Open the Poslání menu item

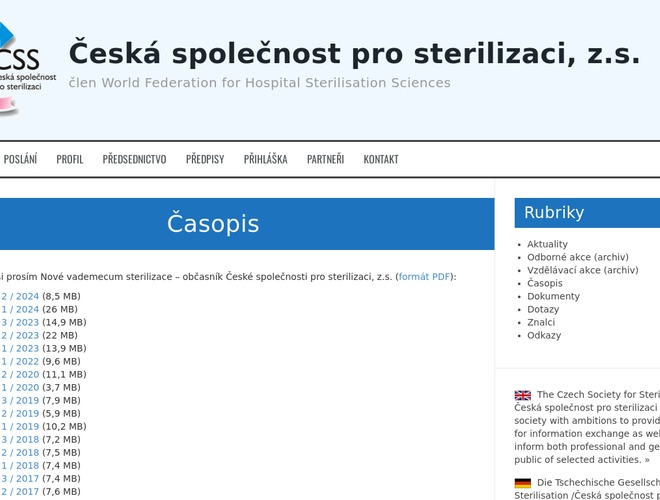coord(20,159)
